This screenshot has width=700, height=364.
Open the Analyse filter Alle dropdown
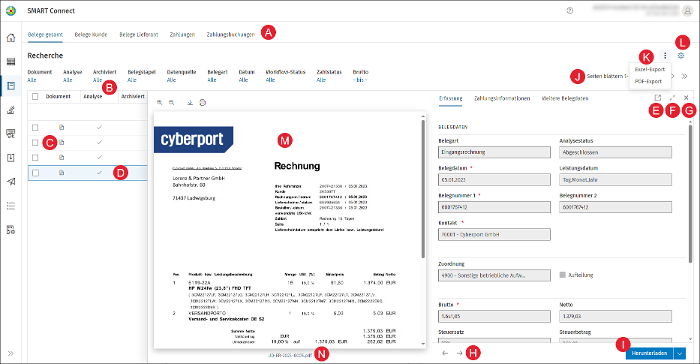click(x=67, y=80)
